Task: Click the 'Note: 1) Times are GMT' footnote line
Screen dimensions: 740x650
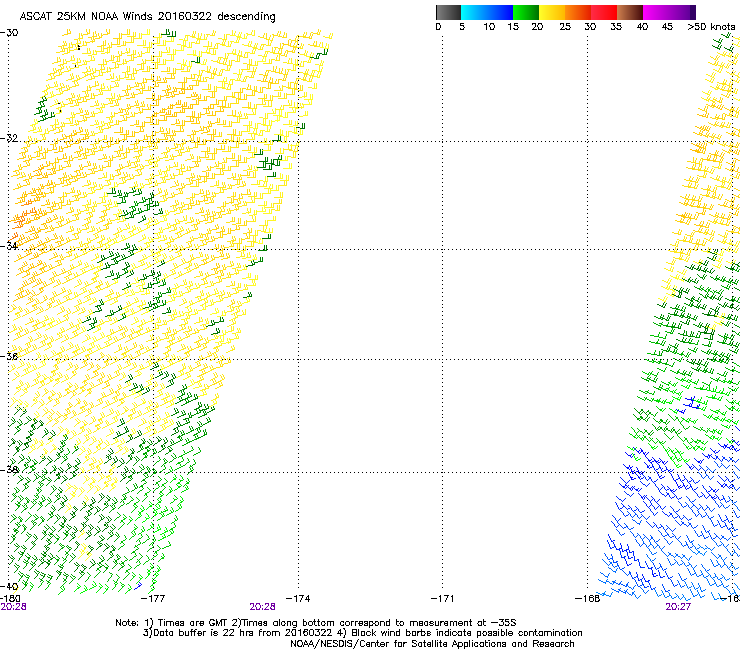Action: pyautogui.click(x=316, y=623)
